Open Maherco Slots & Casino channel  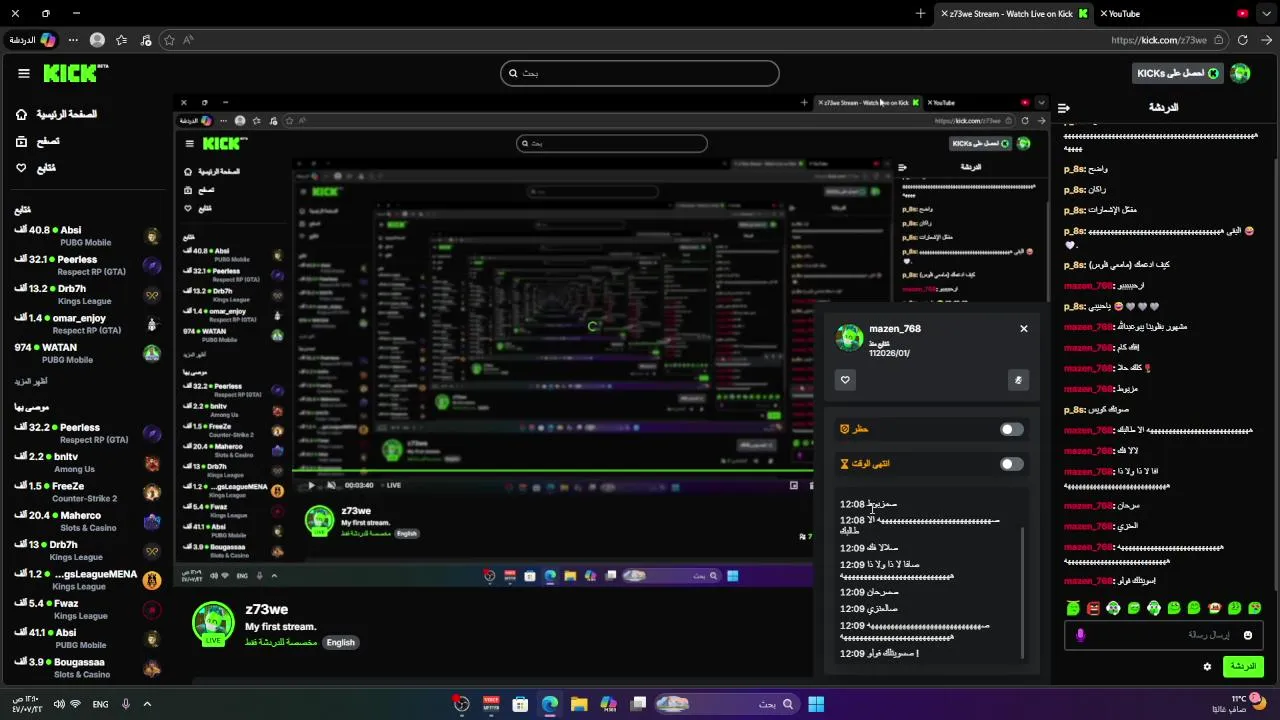point(86,521)
